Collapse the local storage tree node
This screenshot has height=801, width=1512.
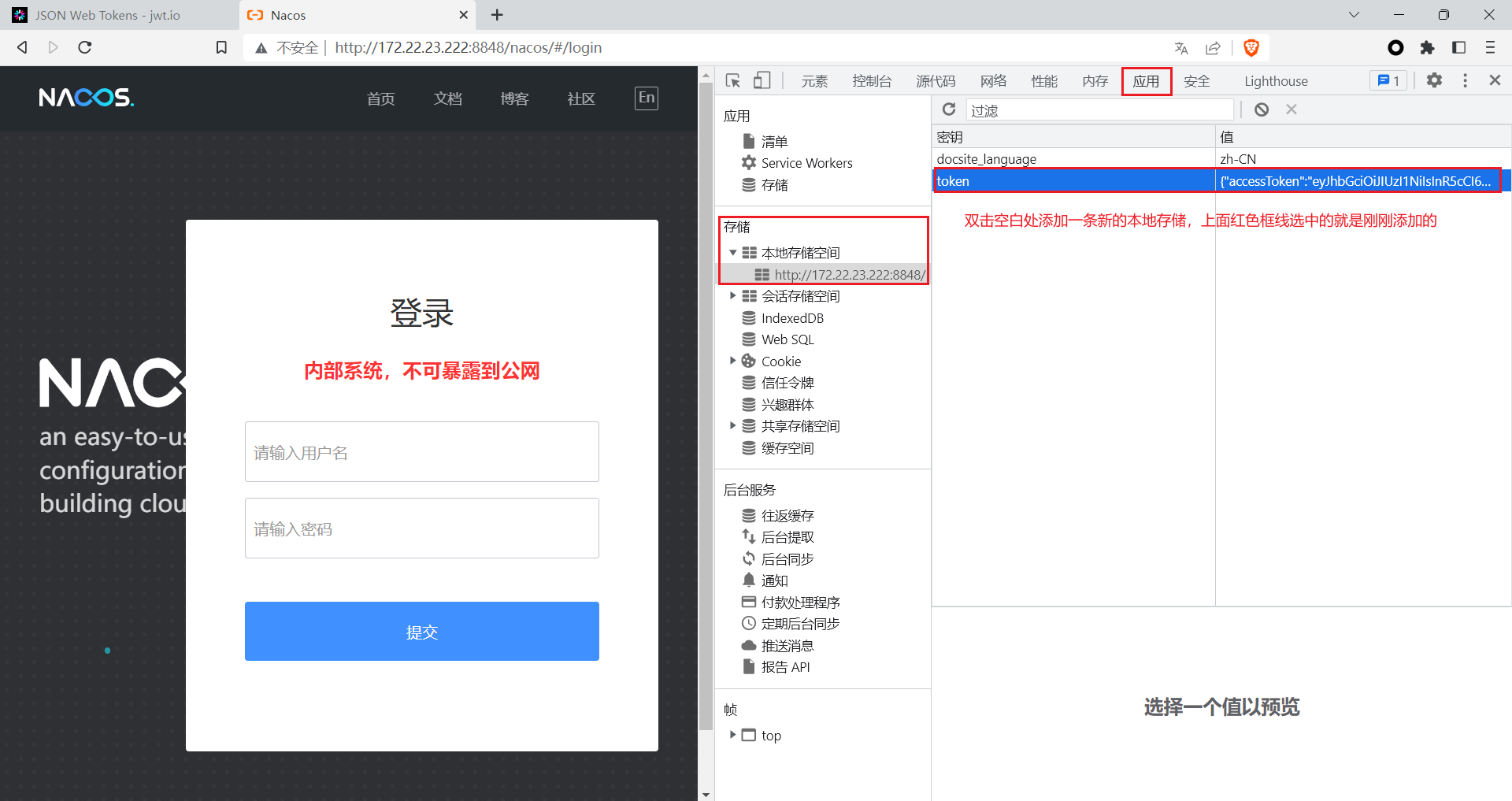coord(733,253)
